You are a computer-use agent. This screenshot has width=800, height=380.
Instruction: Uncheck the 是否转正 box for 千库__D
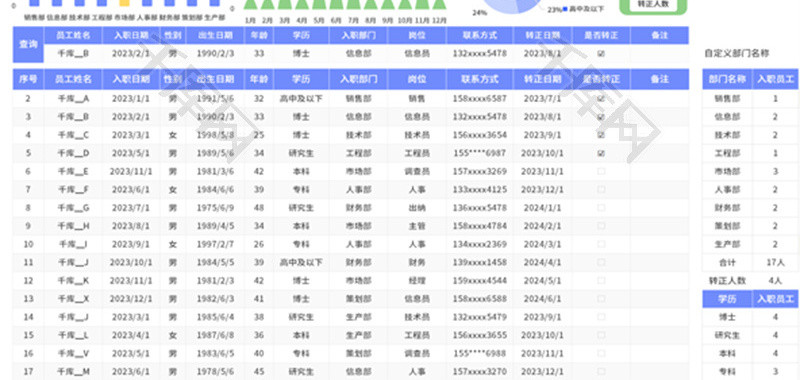click(601, 154)
